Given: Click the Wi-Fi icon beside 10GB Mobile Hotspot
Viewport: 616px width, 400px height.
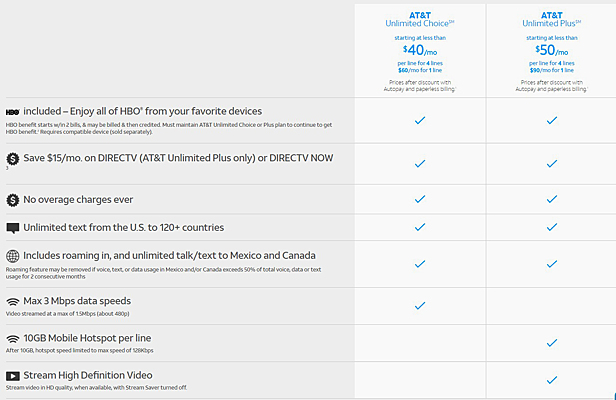Looking at the screenshot, I should 12,338.
